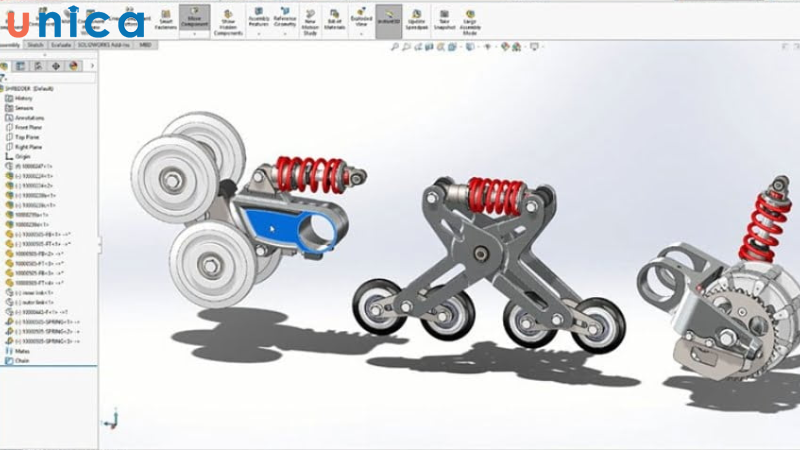Select the Sensors folder

(x=19, y=108)
